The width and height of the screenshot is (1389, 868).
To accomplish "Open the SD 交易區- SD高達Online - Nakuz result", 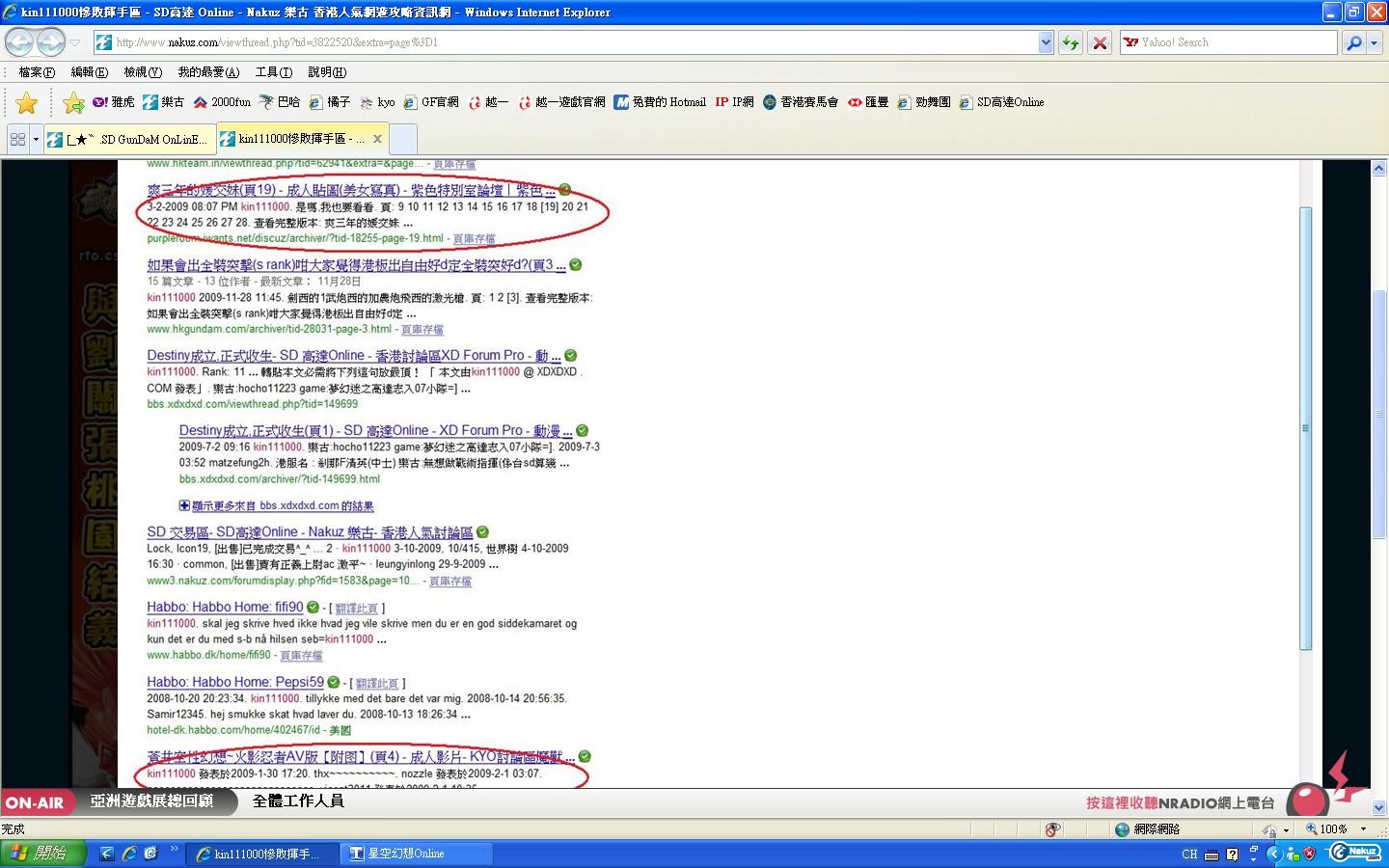I will (x=310, y=532).
